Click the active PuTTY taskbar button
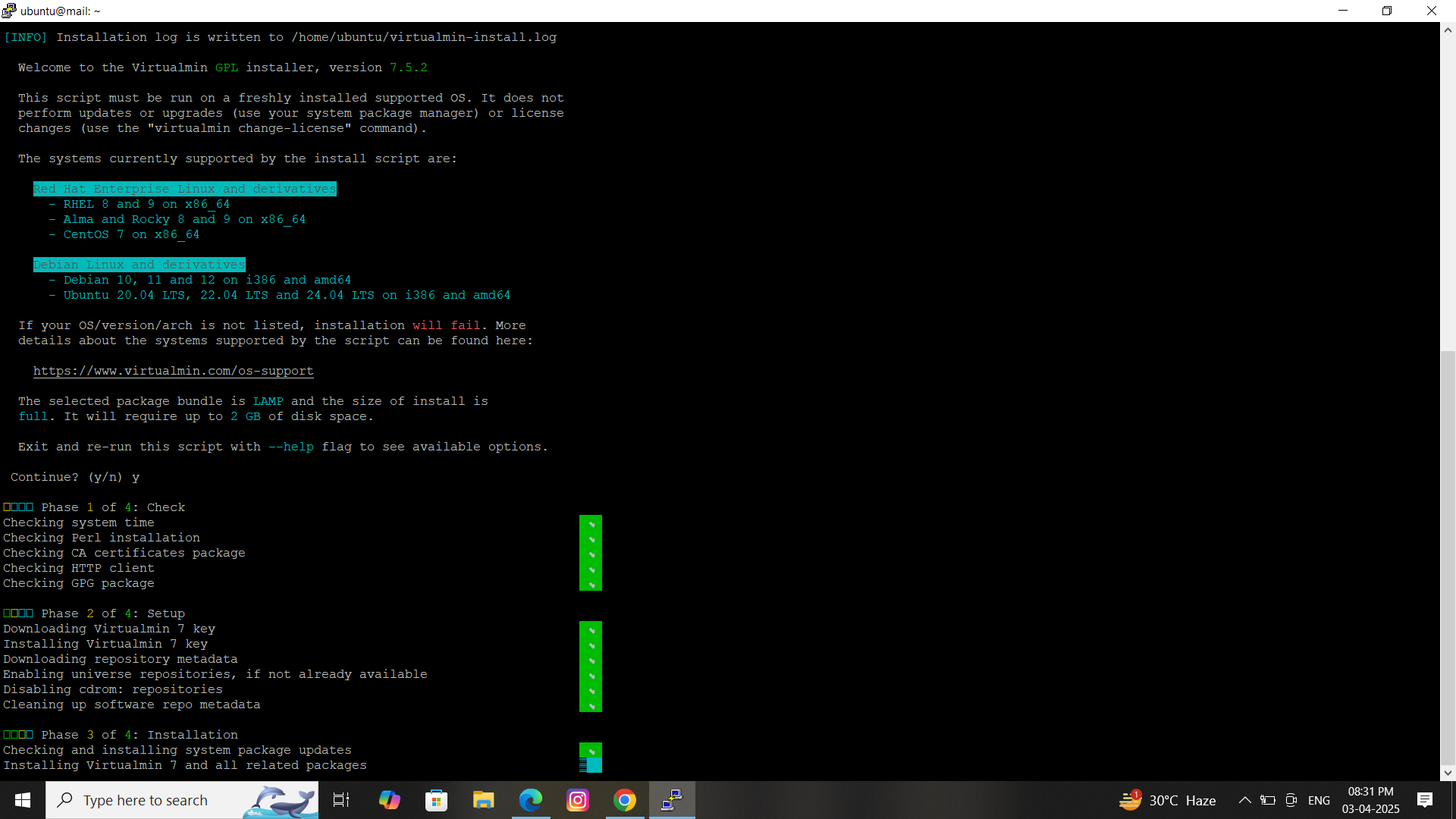This screenshot has height=819, width=1456. (x=672, y=800)
